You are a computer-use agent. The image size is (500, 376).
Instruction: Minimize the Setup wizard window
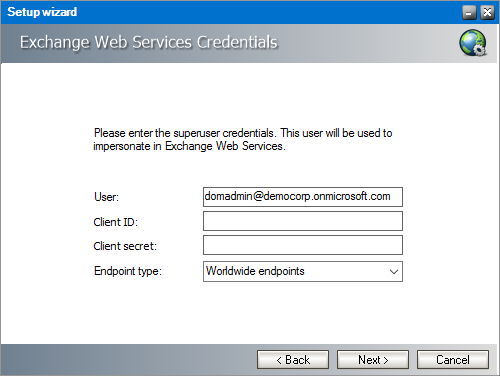(x=469, y=13)
